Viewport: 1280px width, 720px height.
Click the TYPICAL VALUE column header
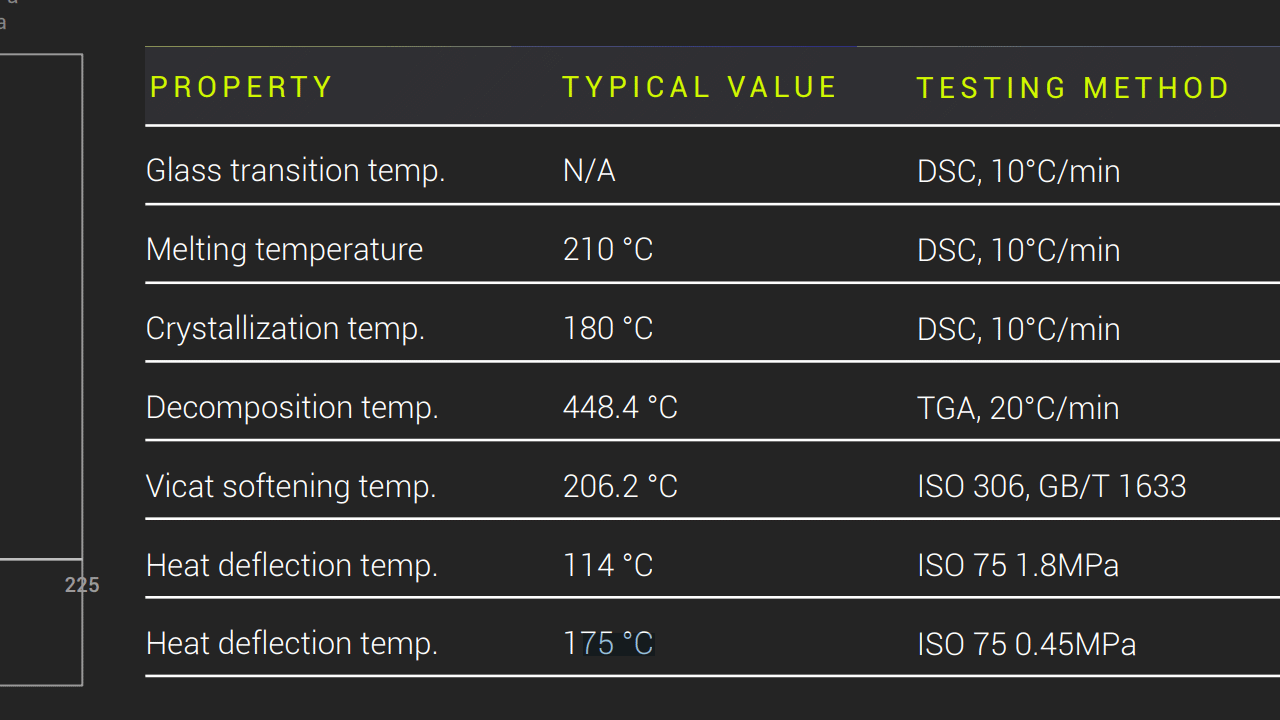(699, 87)
